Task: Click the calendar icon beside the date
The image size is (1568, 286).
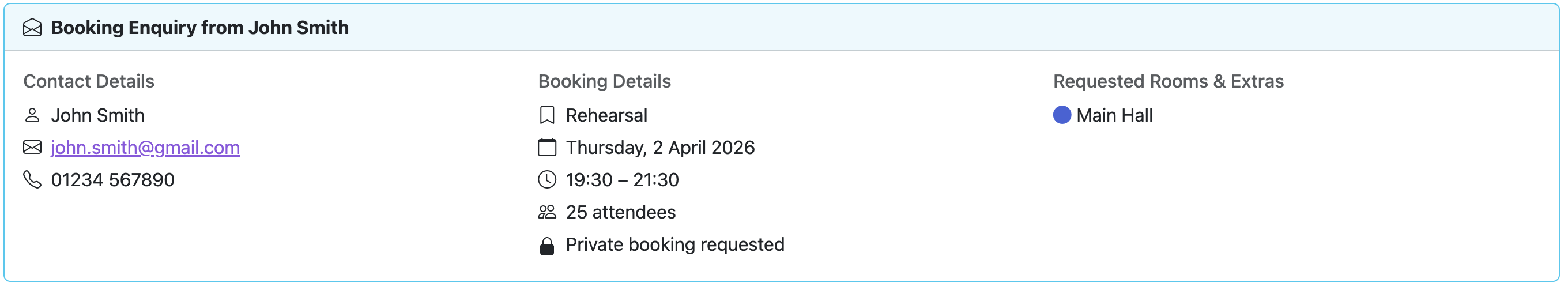Action: click(546, 147)
